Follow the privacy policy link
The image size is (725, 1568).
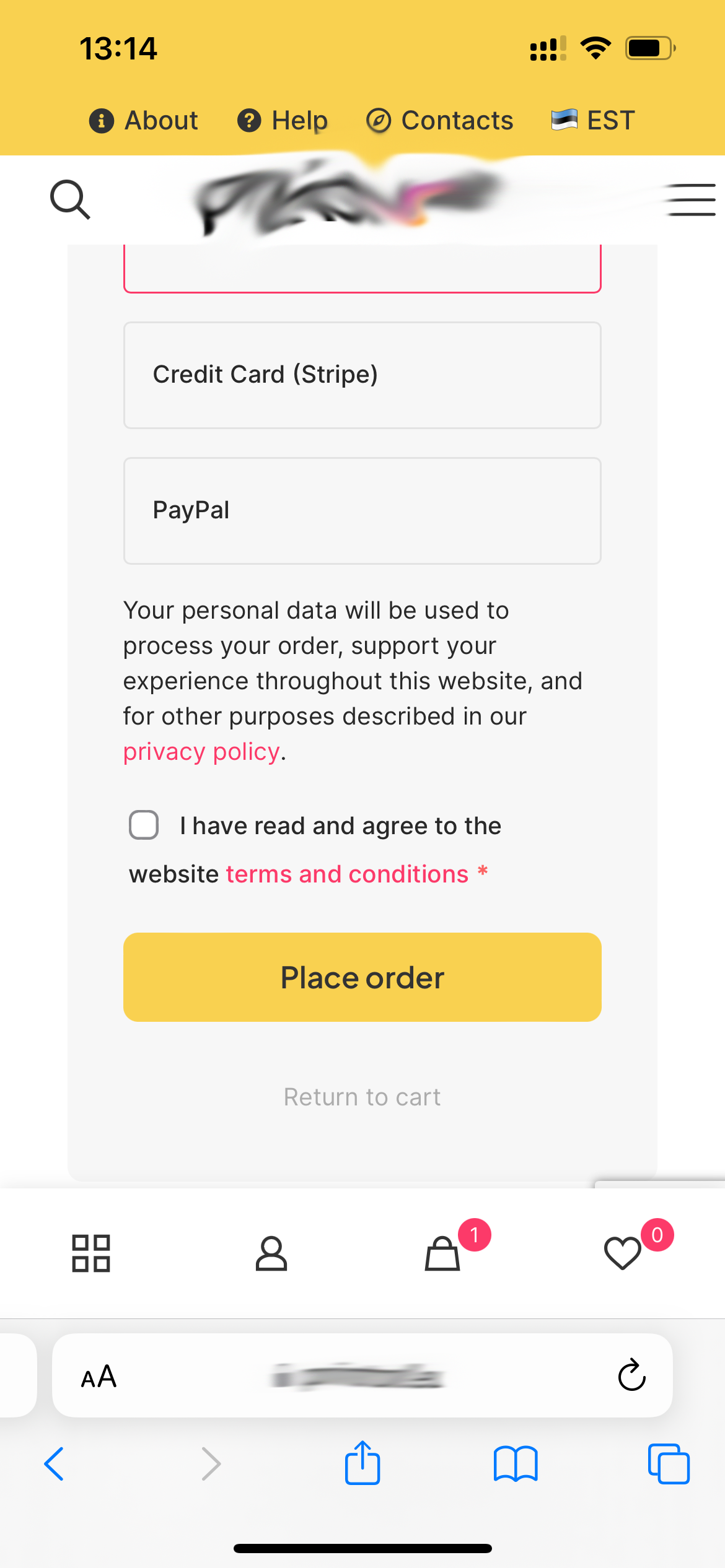[201, 751]
